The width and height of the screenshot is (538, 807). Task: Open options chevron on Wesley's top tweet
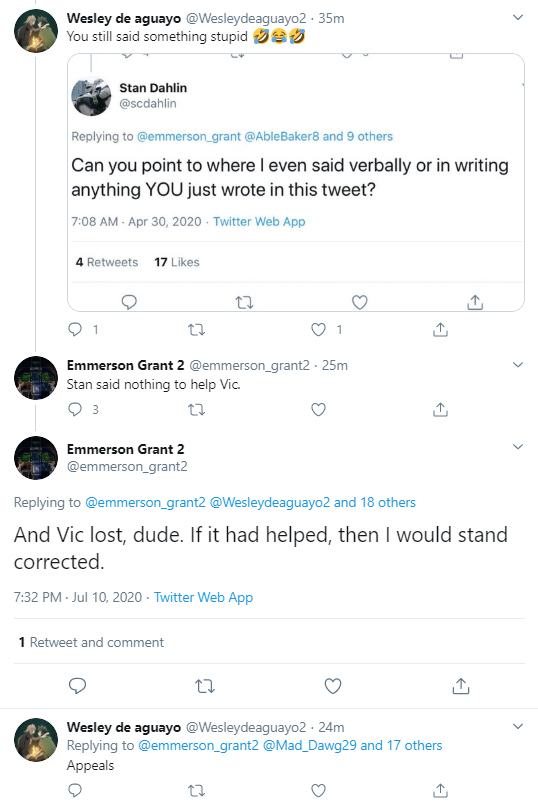(518, 17)
